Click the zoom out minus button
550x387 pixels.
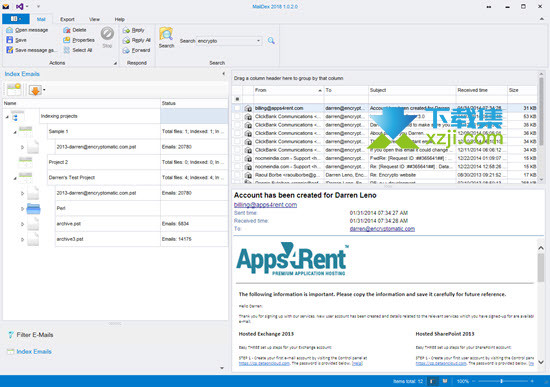(474, 381)
